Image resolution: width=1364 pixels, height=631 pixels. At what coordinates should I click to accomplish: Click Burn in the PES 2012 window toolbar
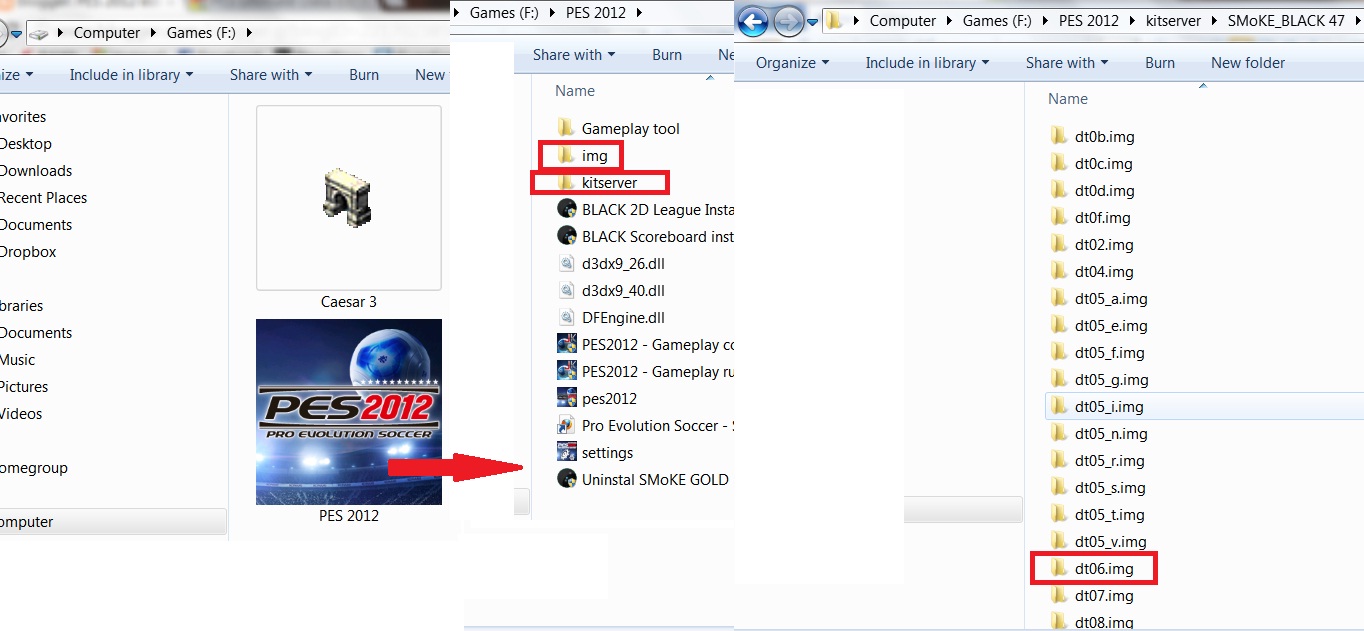[667, 55]
